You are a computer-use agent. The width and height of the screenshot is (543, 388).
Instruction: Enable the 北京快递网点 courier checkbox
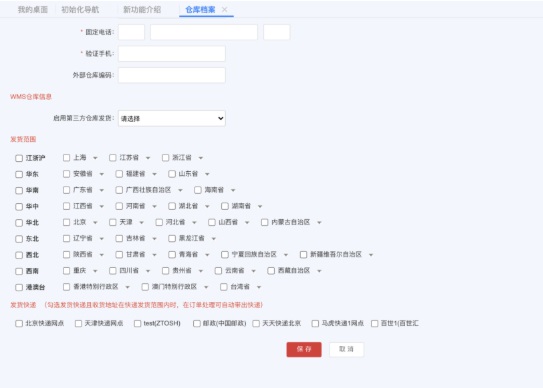(19, 324)
